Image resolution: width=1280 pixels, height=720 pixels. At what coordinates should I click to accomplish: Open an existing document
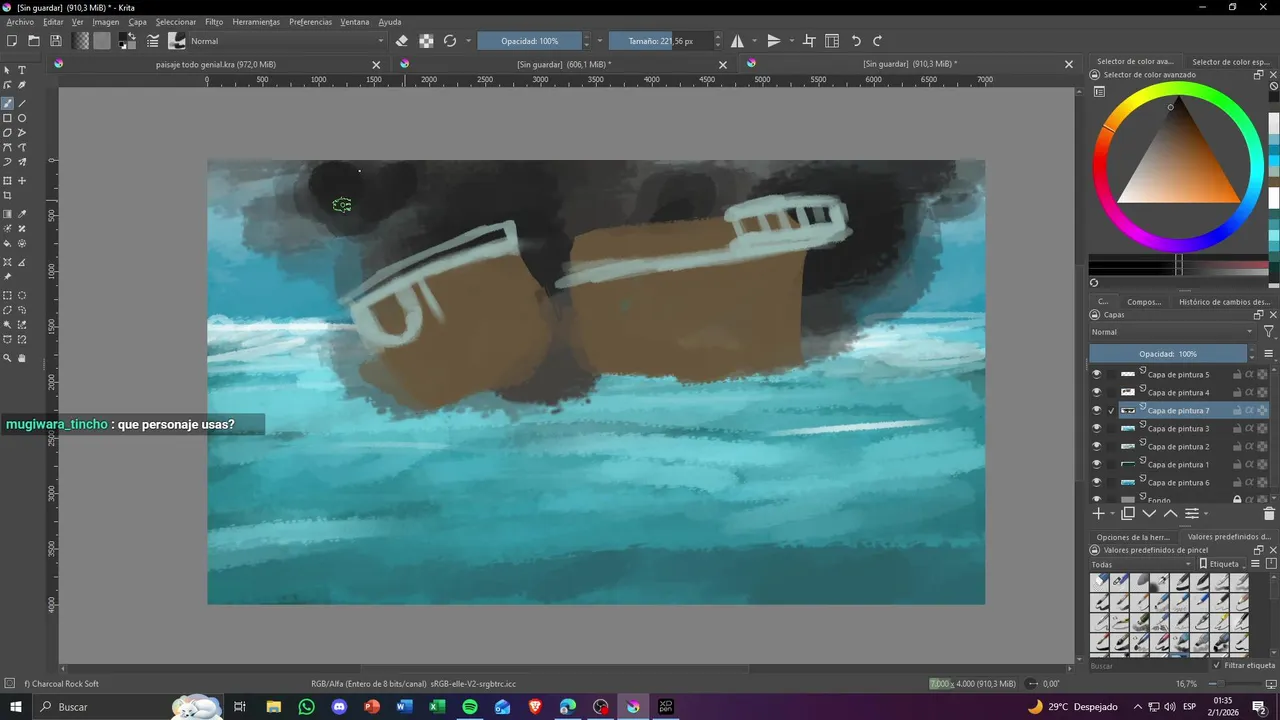click(x=34, y=41)
